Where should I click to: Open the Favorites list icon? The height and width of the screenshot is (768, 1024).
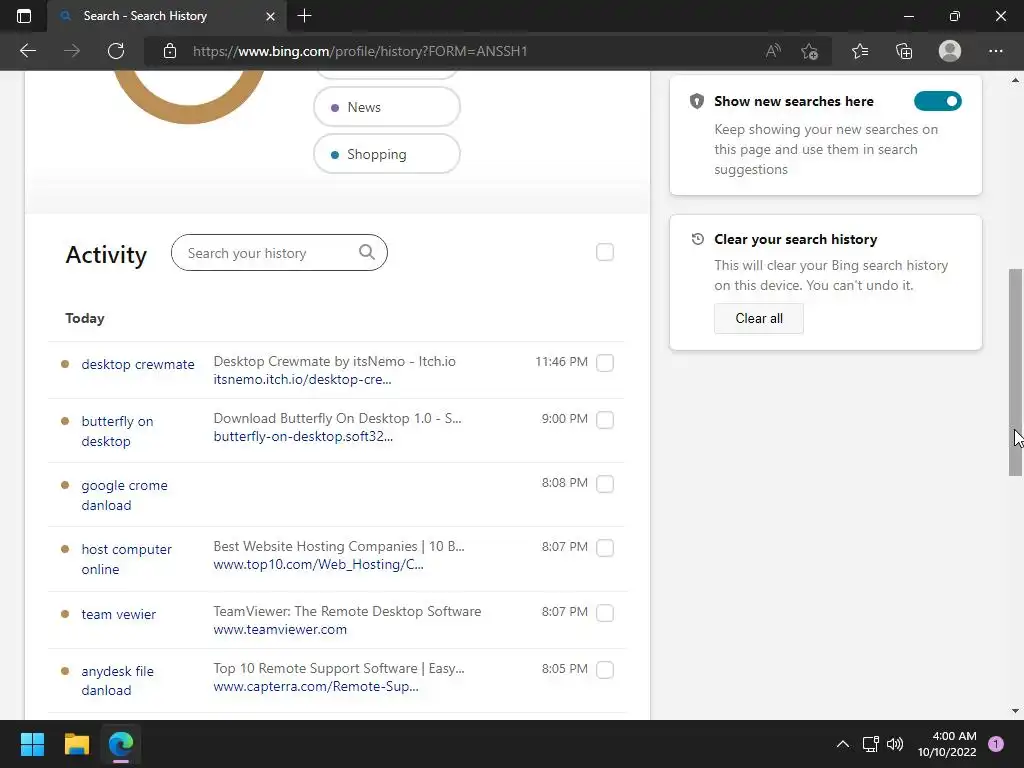860,51
